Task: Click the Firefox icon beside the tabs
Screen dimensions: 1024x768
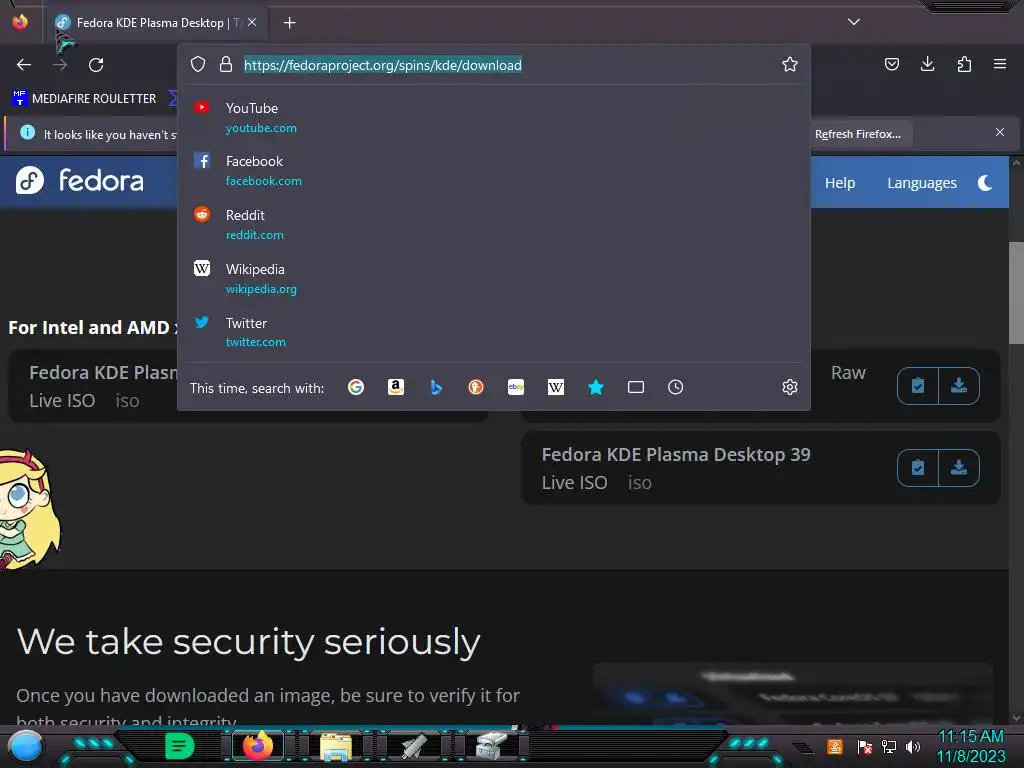Action: pos(20,22)
